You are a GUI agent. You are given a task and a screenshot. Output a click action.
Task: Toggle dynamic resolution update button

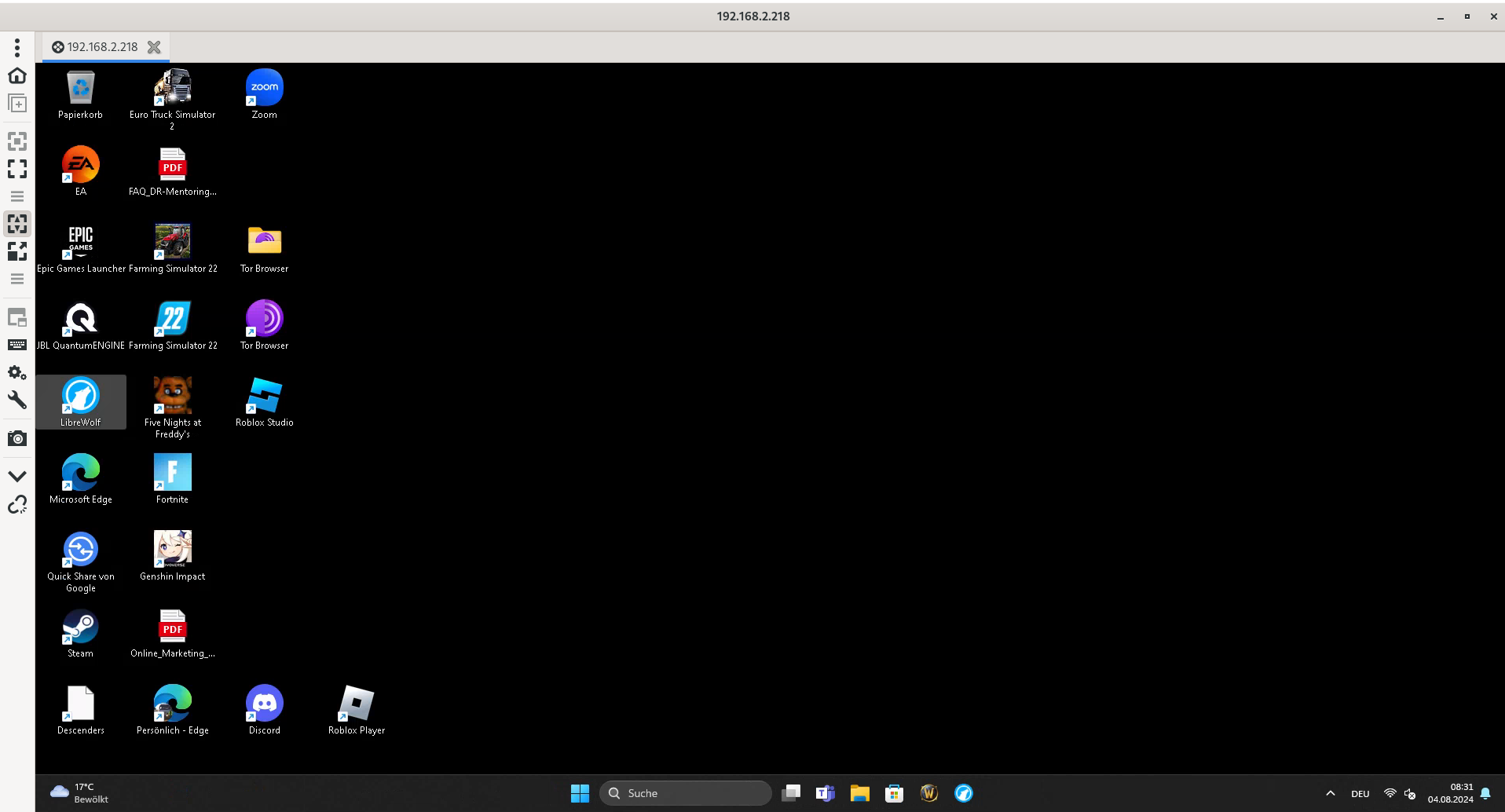[17, 224]
